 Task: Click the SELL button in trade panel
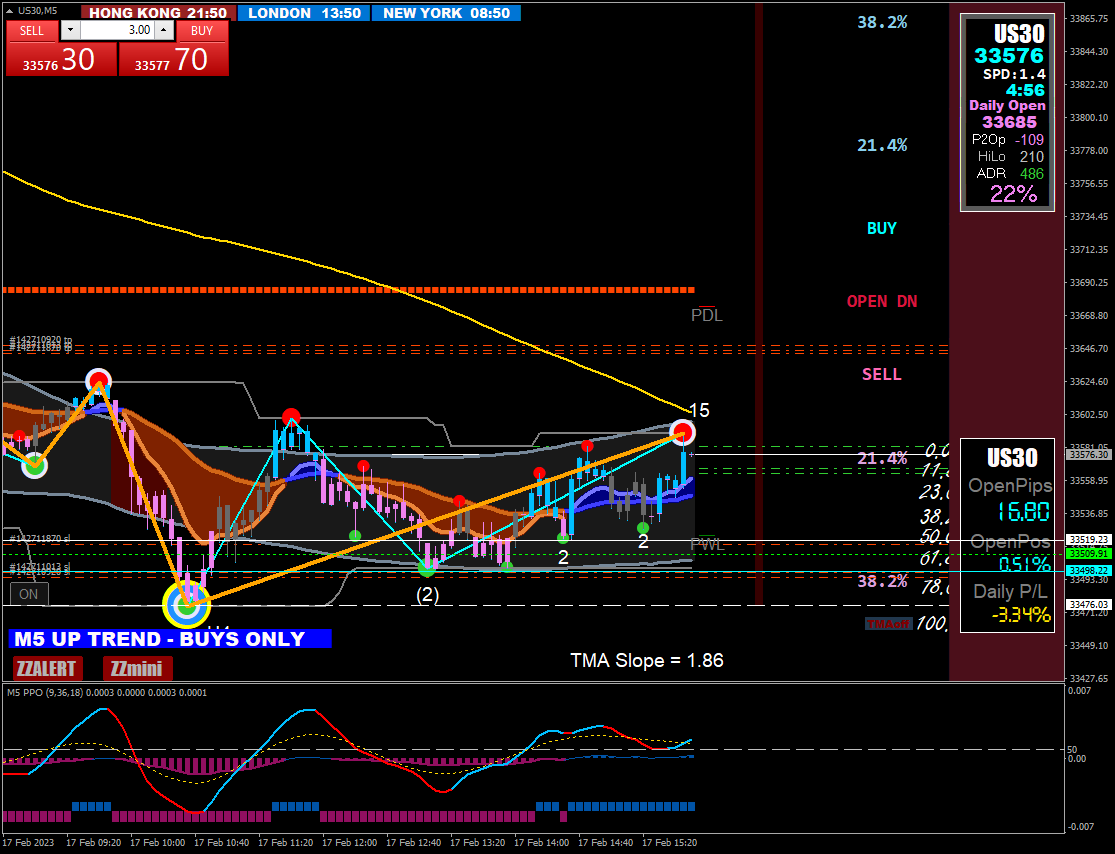(31, 31)
